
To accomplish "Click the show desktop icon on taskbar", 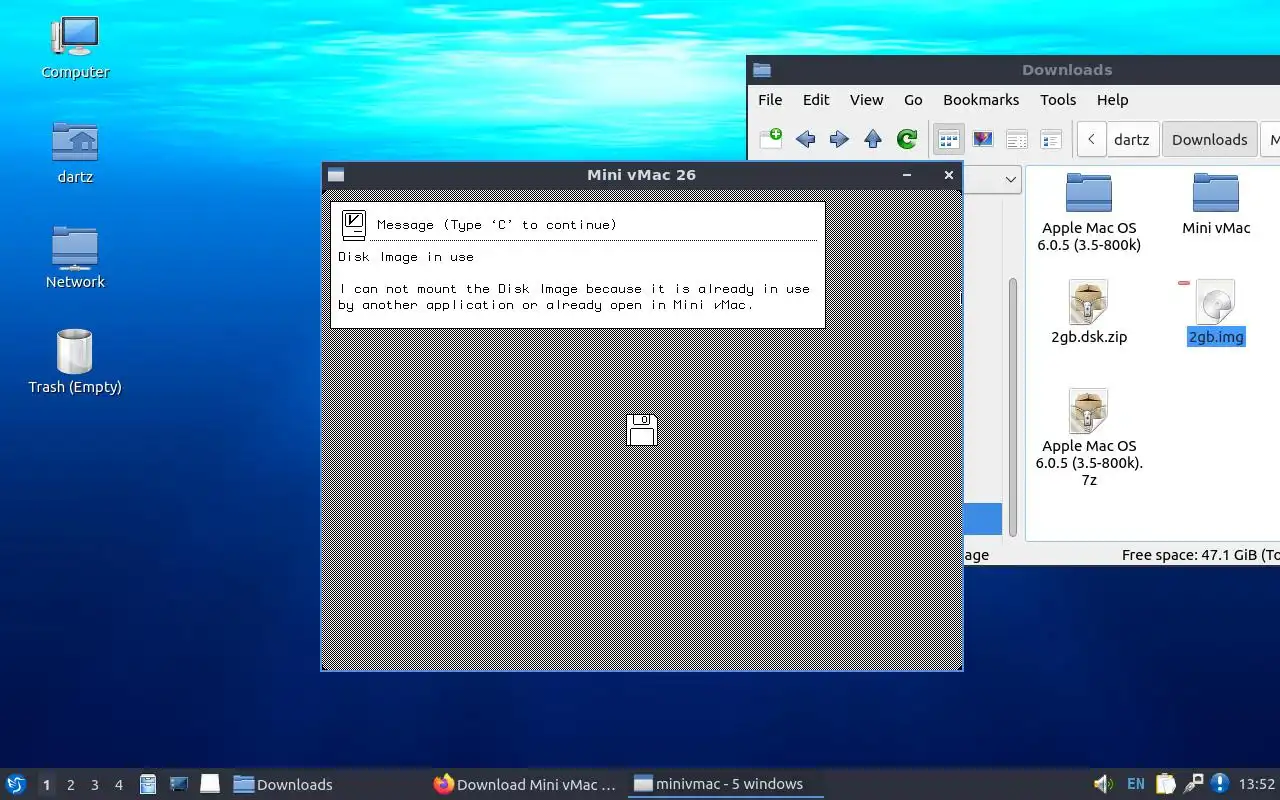I will (x=210, y=784).
